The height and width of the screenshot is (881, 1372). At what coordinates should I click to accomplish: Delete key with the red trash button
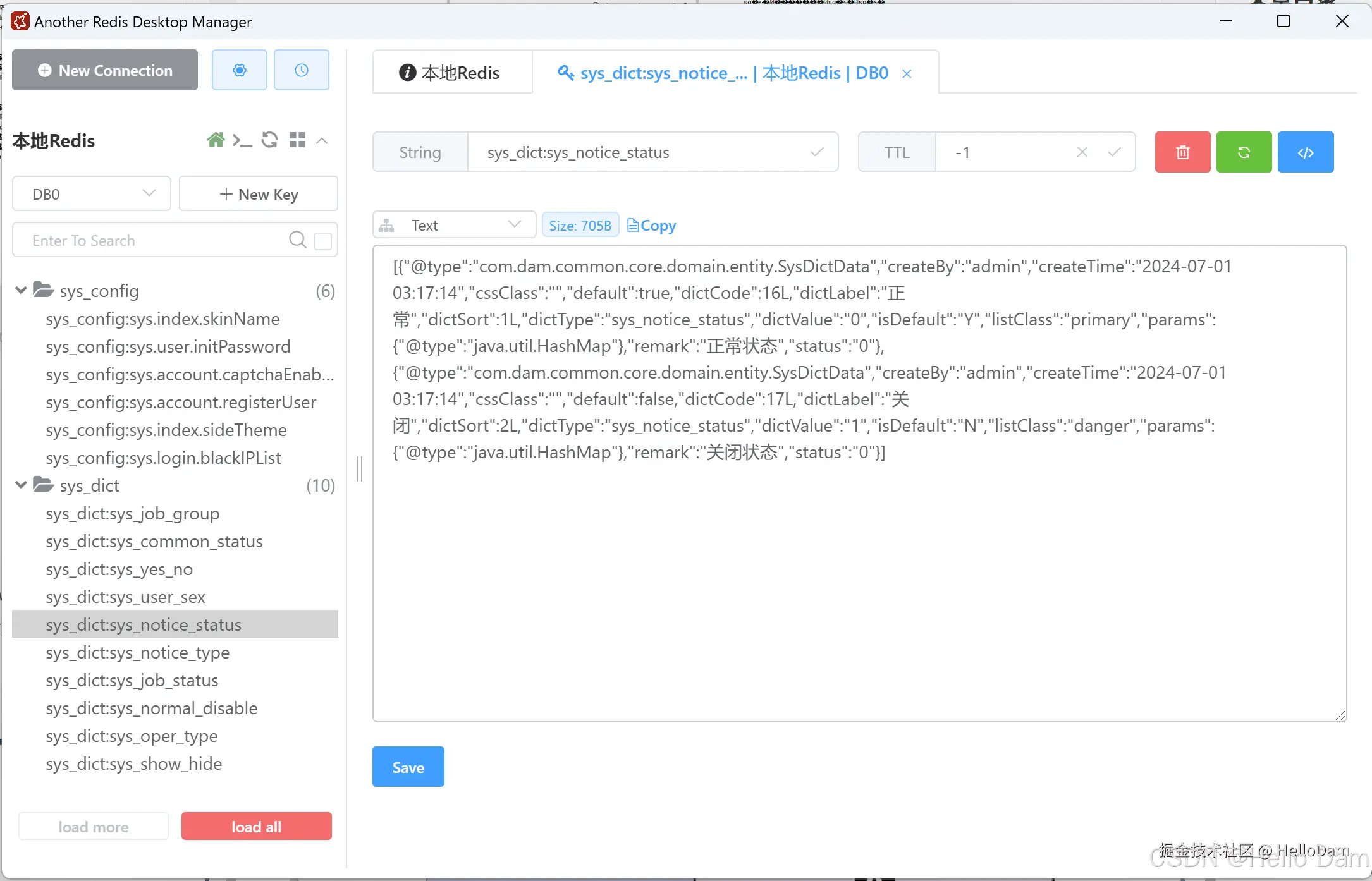tap(1182, 152)
